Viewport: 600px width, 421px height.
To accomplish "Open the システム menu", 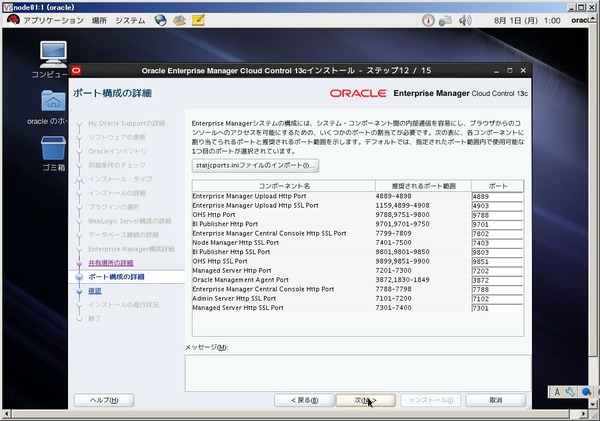I will point(130,20).
